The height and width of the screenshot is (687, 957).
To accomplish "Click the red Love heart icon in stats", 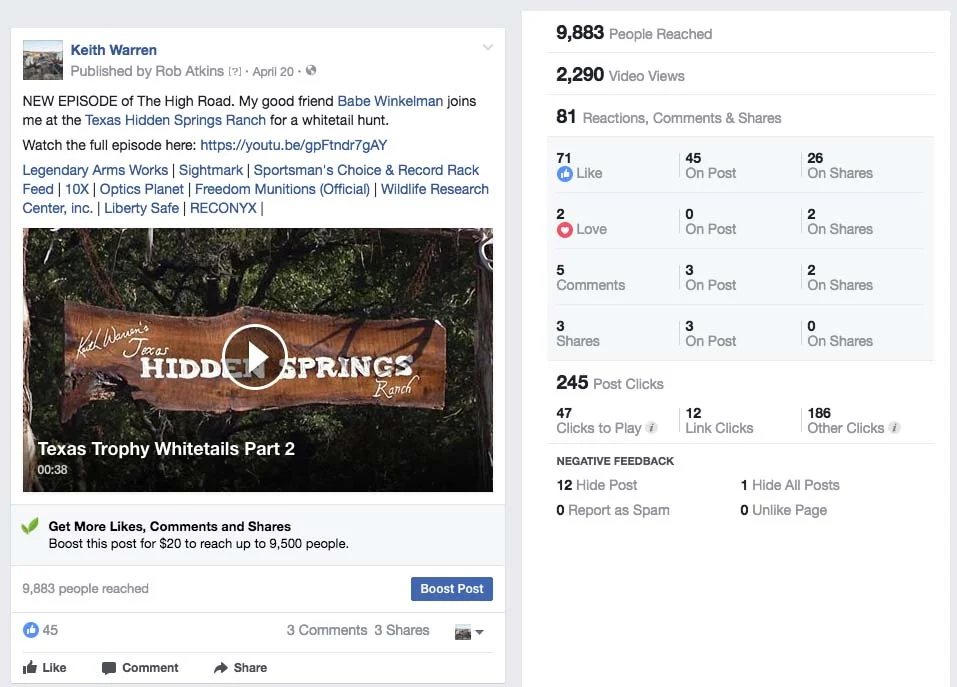I will 565,230.
